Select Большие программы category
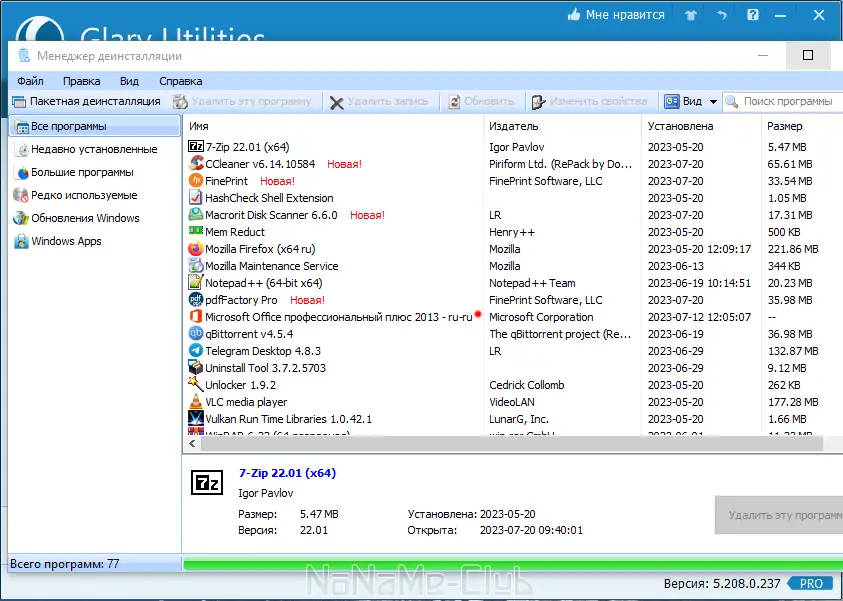Viewport: 843px width, 601px height. click(74, 173)
